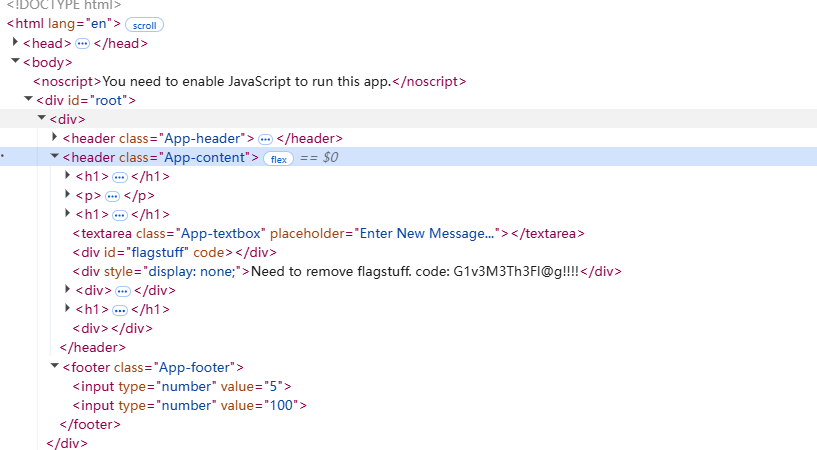Viewport: 817px width, 450px height.
Task: Collapse the div id="root" node
Action: (x=28, y=100)
